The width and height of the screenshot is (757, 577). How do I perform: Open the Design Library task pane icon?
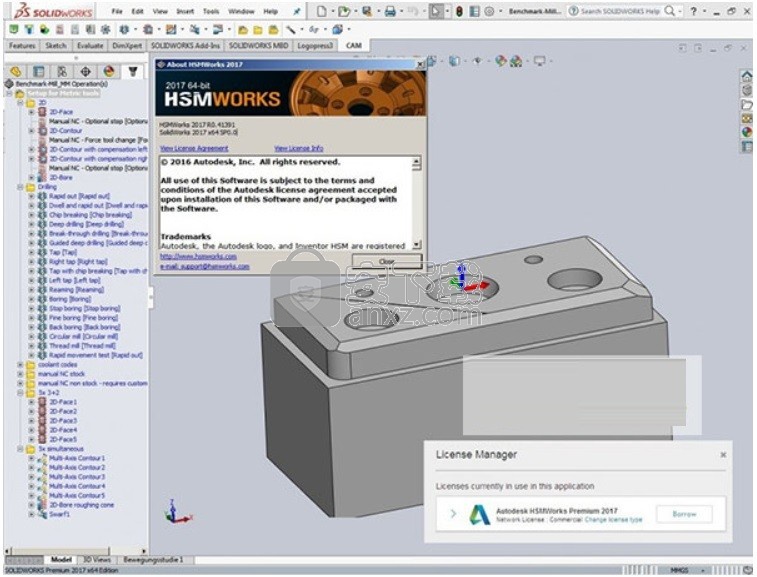pyautogui.click(x=747, y=90)
